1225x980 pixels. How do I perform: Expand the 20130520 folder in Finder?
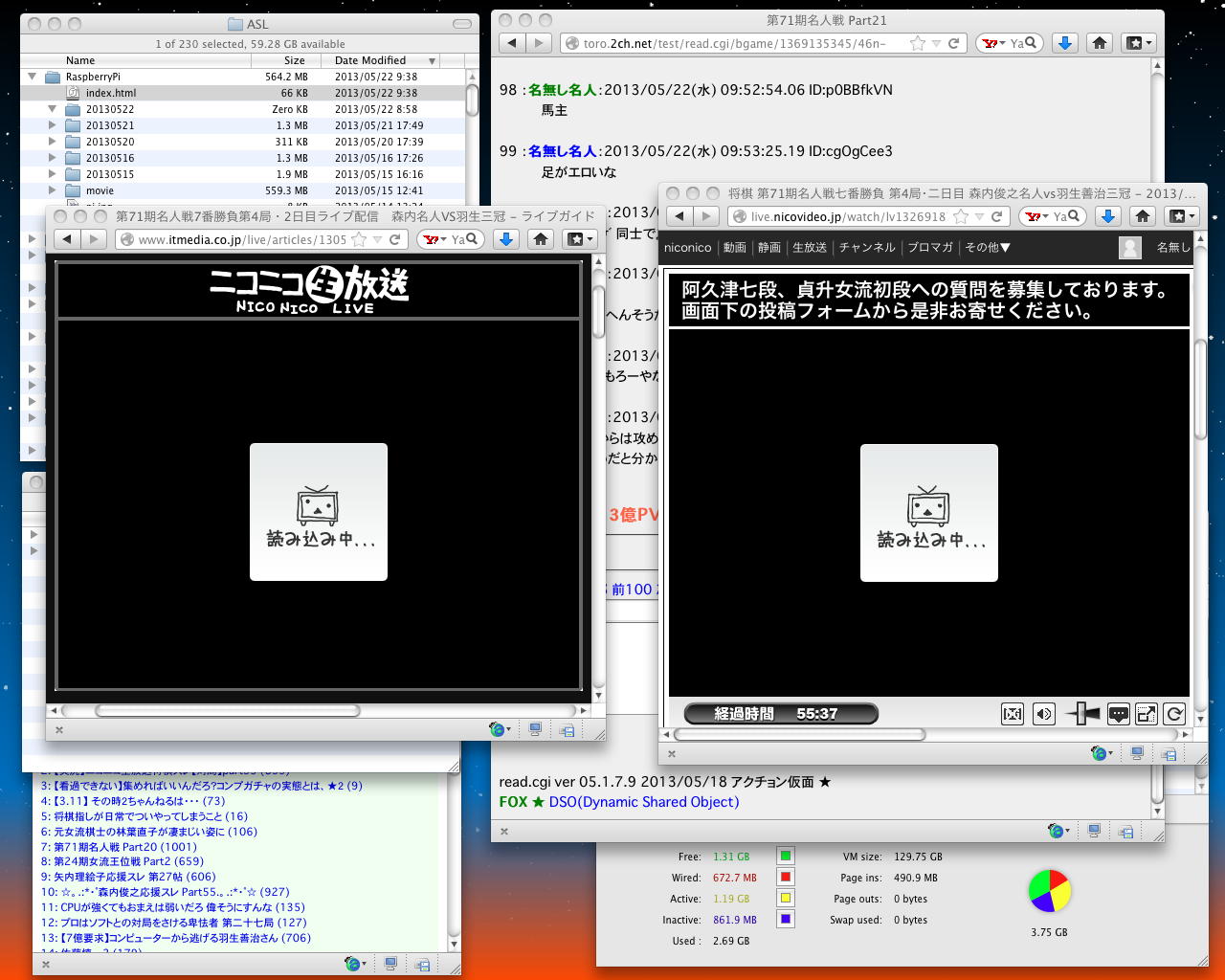tap(53, 142)
